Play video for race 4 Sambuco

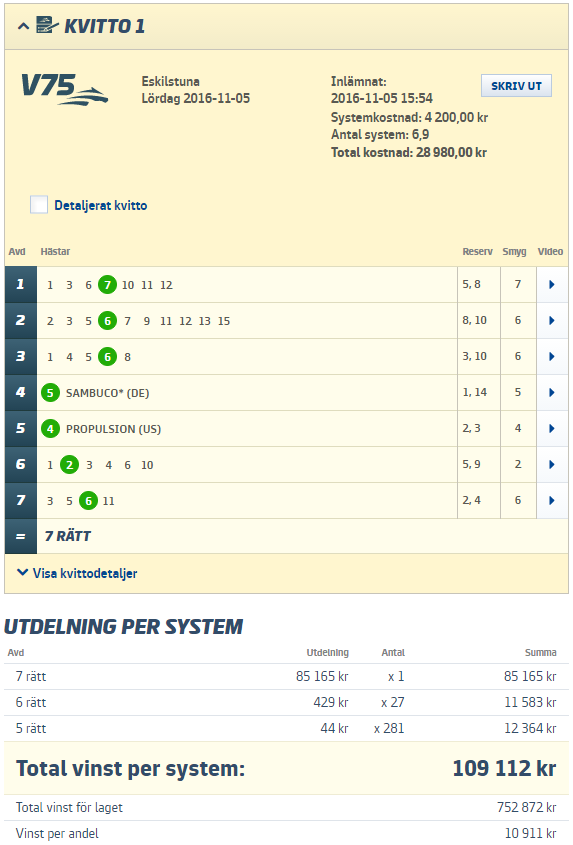[x=552, y=393]
